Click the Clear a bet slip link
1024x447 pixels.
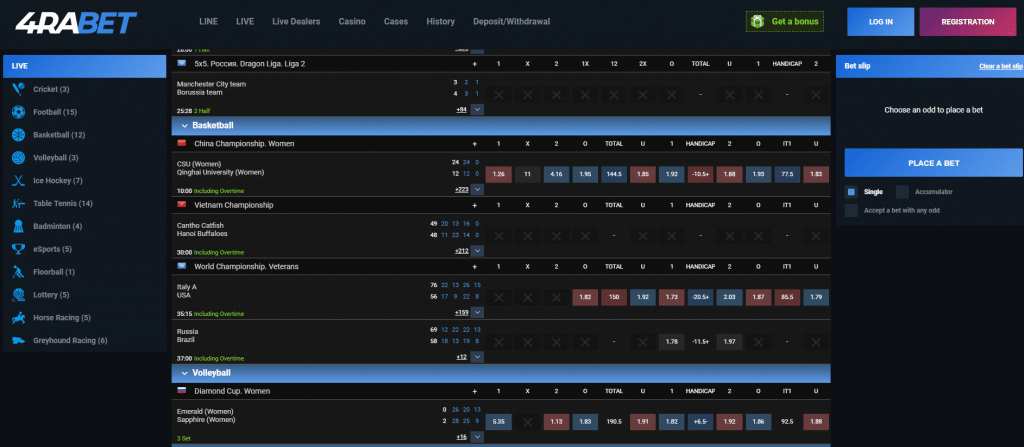pyautogui.click(x=1000, y=66)
